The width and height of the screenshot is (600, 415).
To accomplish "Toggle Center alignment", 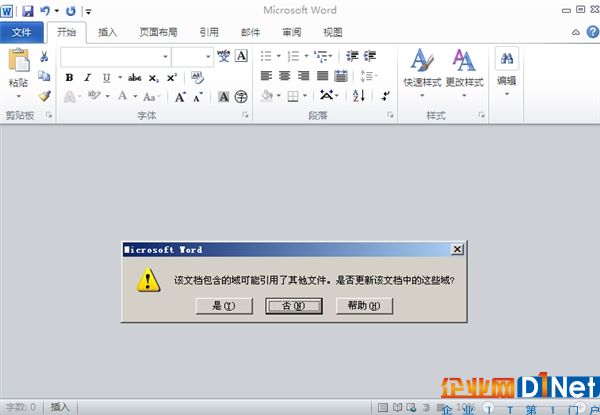I will click(x=284, y=76).
